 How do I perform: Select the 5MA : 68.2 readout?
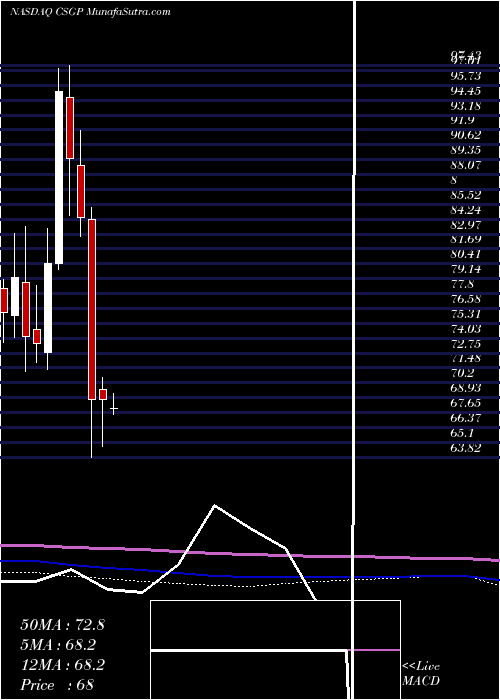pos(58,645)
